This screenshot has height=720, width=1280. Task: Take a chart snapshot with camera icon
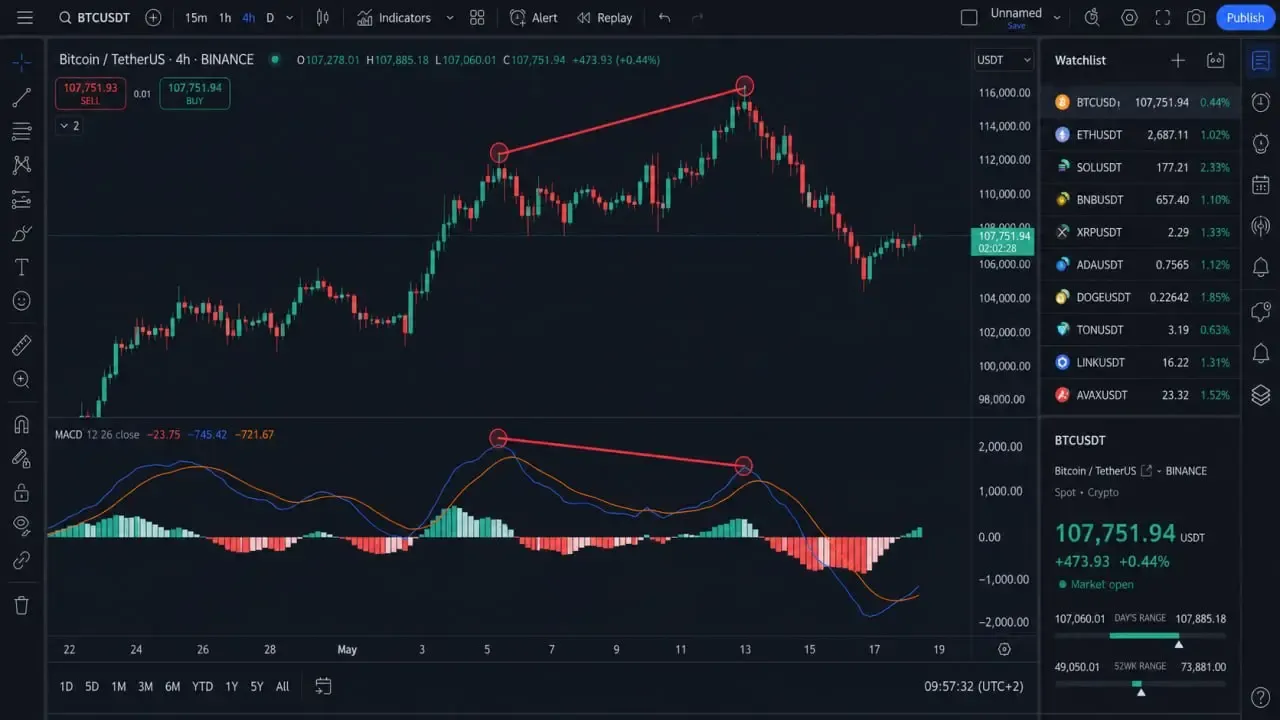click(1195, 18)
